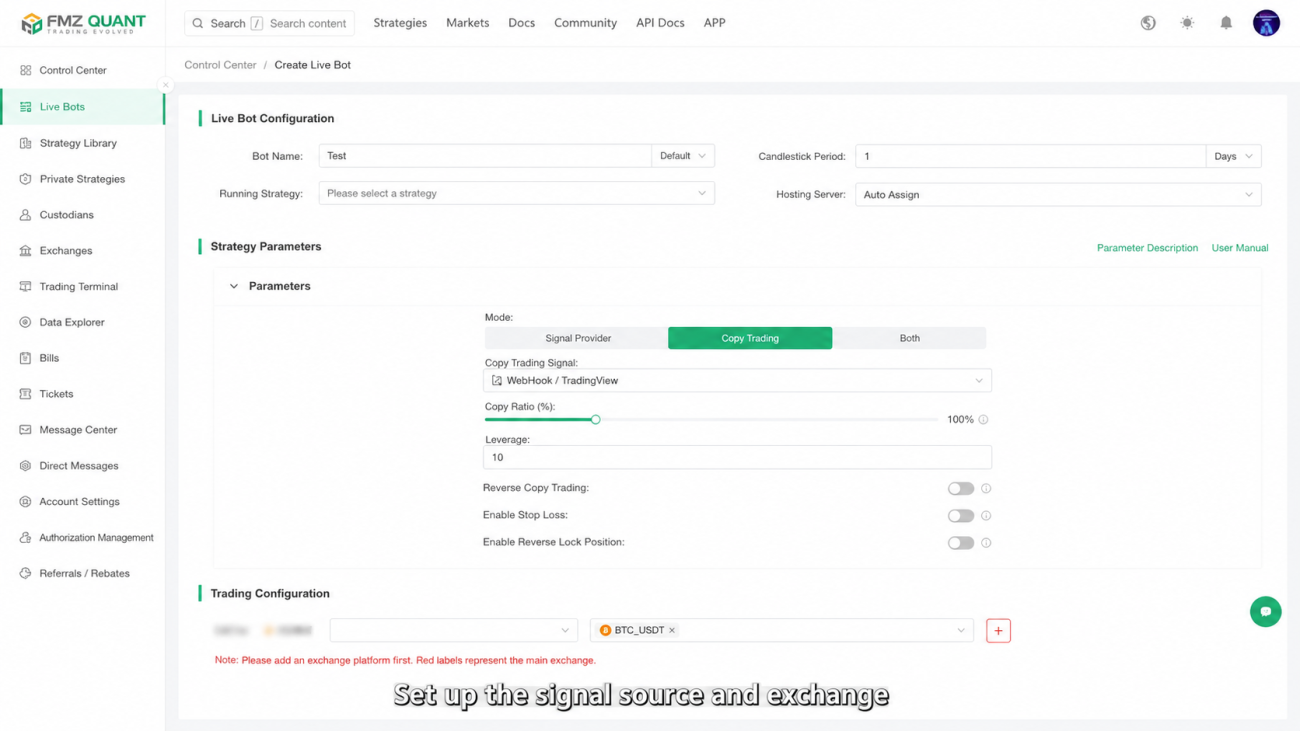Click the Copy Ratio slider track
This screenshot has width=1300, height=731.
[x=711, y=420]
